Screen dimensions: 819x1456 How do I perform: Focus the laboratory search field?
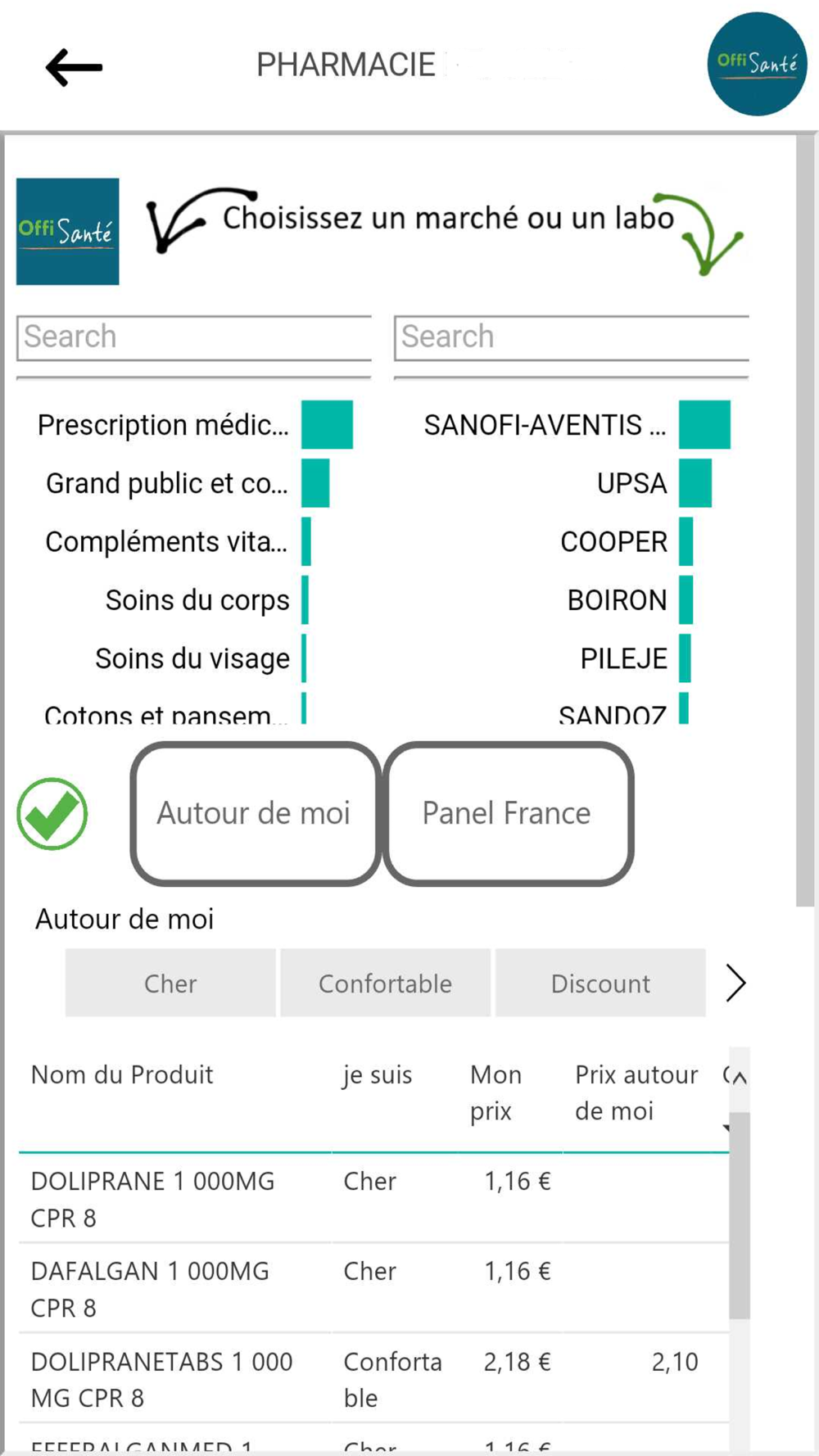click(x=572, y=337)
